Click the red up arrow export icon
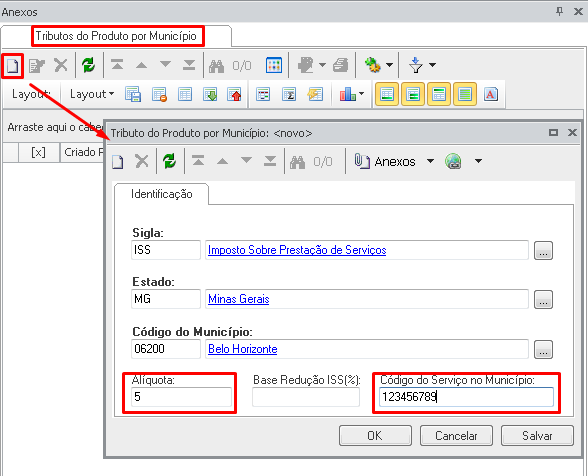 click(234, 94)
